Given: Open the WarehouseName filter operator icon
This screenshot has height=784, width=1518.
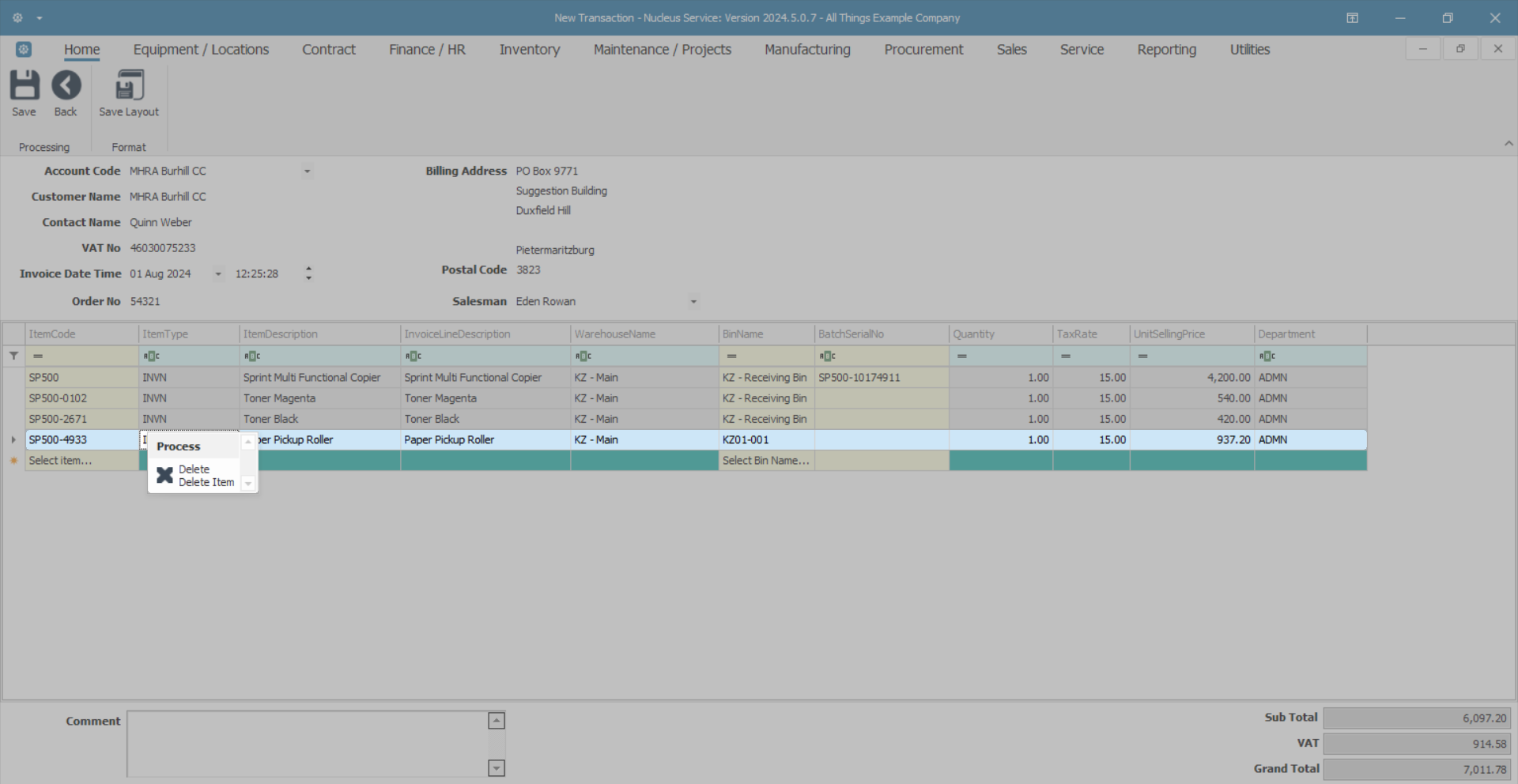Looking at the screenshot, I should tap(583, 356).
